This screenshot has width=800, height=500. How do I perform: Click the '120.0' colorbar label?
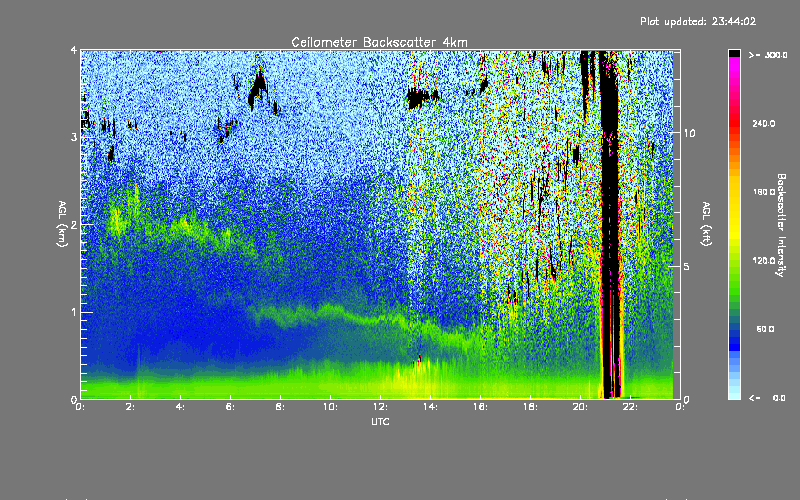pyautogui.click(x=764, y=261)
